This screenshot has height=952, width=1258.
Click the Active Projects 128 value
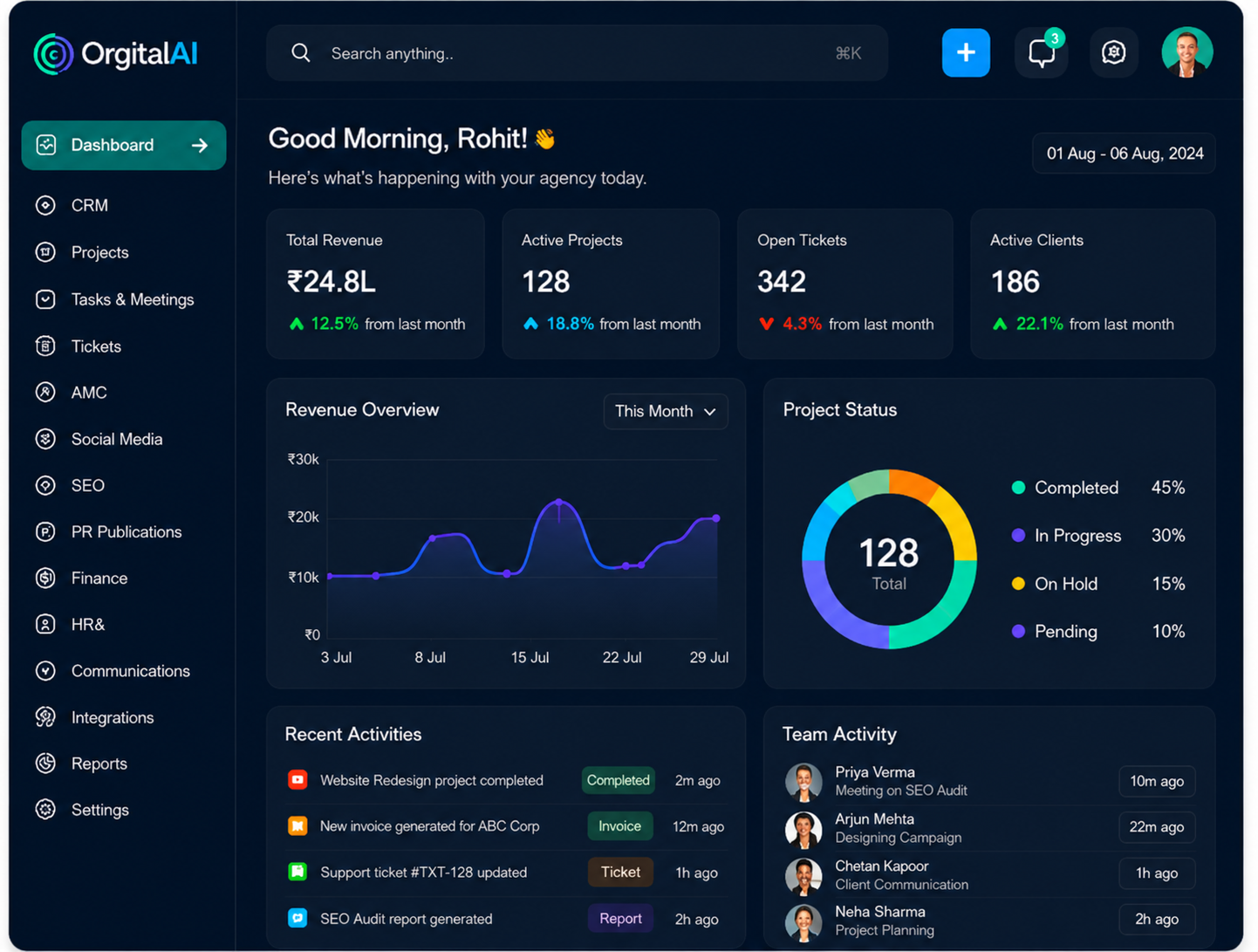546,282
